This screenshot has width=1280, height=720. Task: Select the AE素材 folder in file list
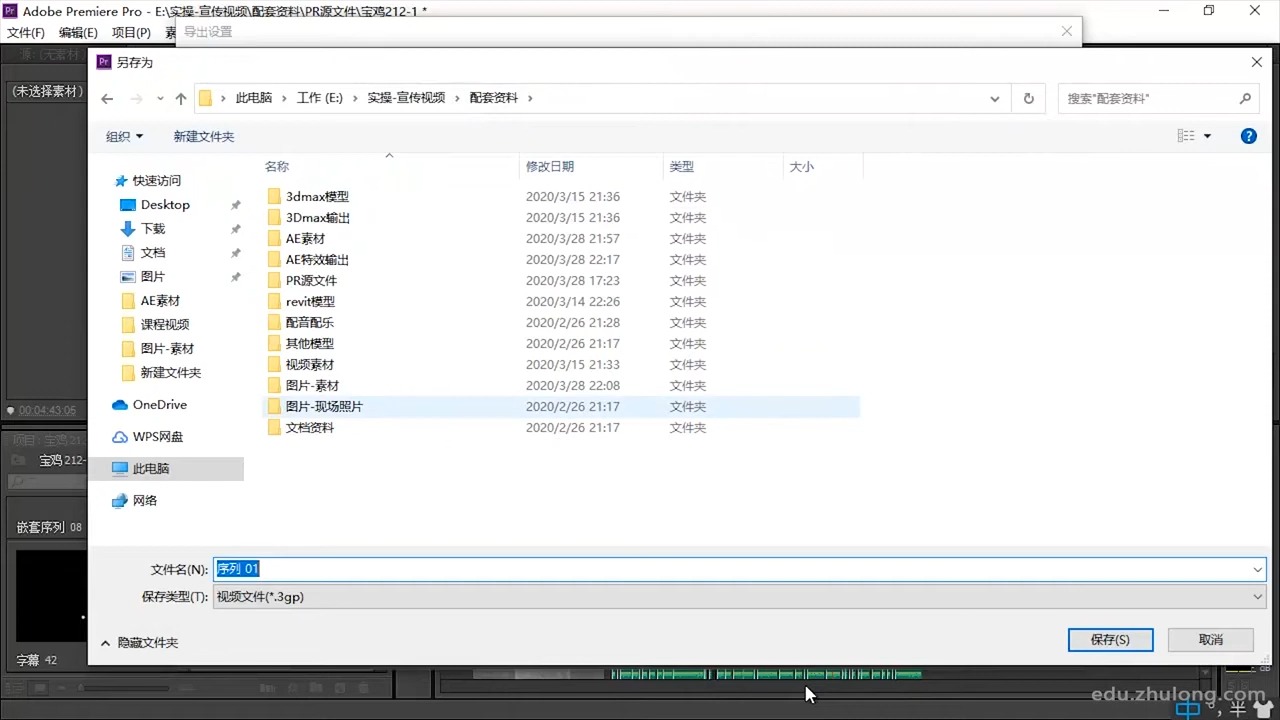click(x=305, y=238)
